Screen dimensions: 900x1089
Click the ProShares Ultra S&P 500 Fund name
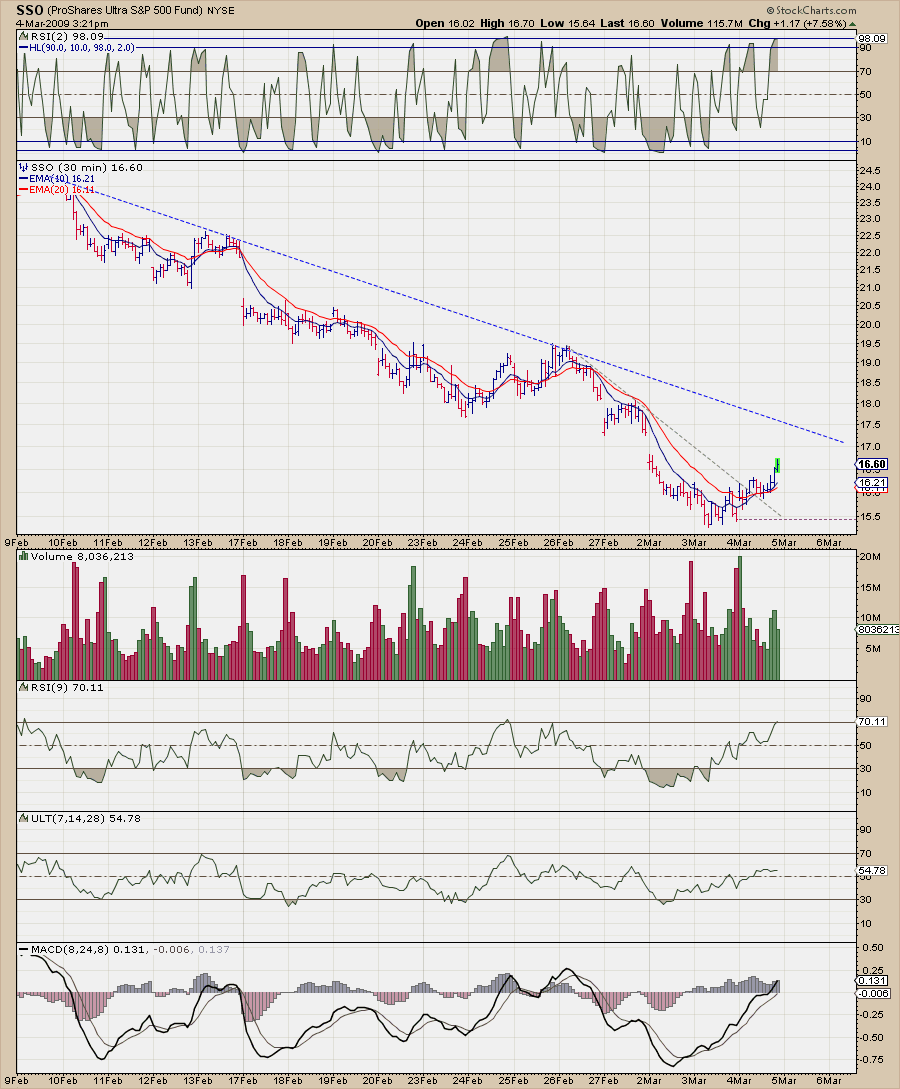tap(125, 10)
